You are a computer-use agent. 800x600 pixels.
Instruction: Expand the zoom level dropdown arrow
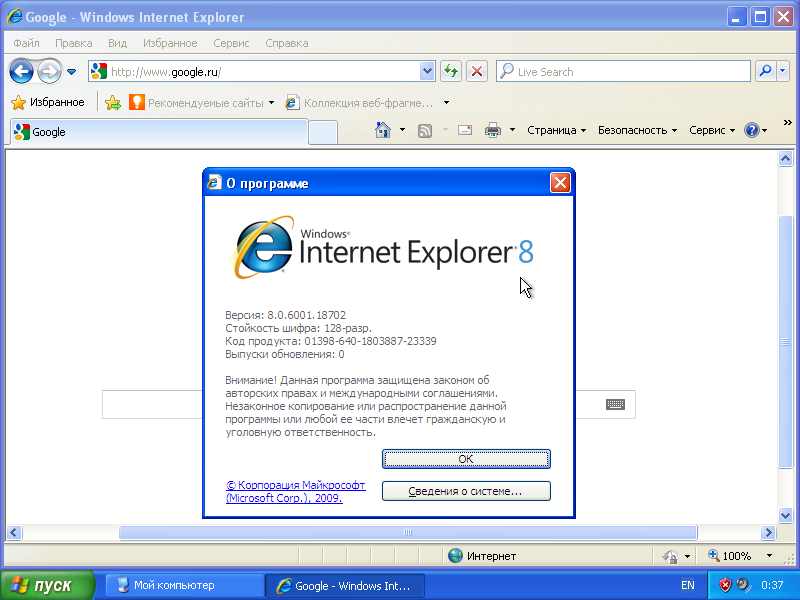[x=769, y=556]
